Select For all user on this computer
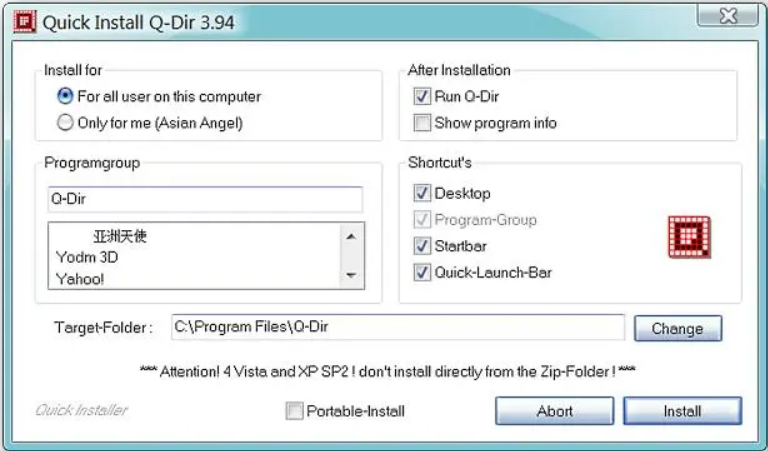Image resolution: width=768 pixels, height=451 pixels. [x=65, y=96]
